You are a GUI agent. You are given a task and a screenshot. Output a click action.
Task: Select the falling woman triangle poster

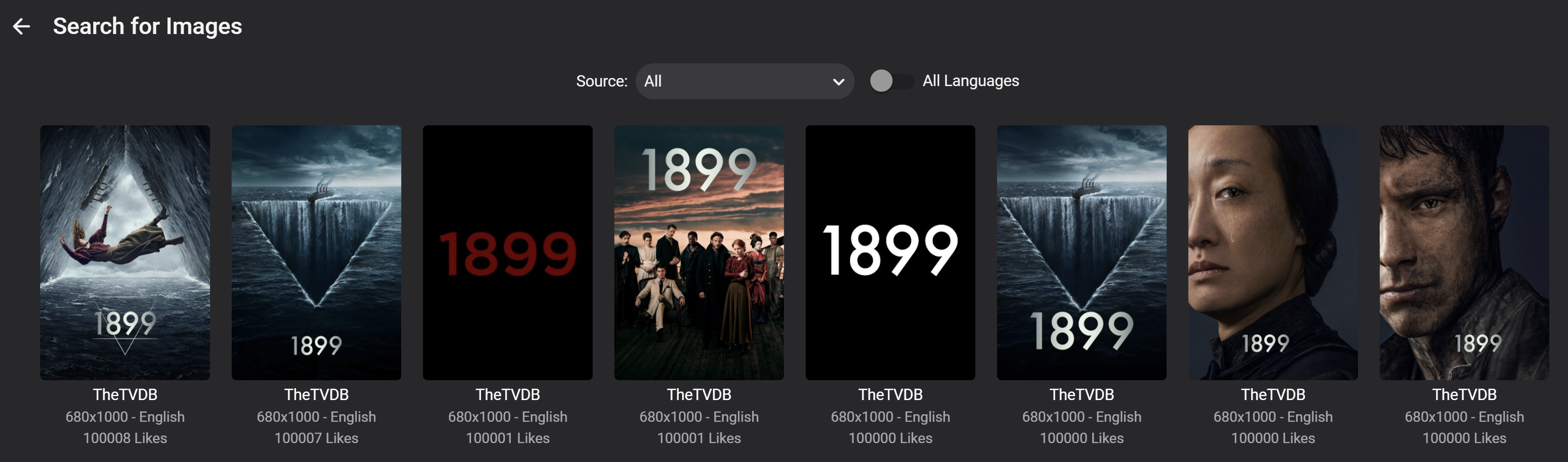point(125,252)
